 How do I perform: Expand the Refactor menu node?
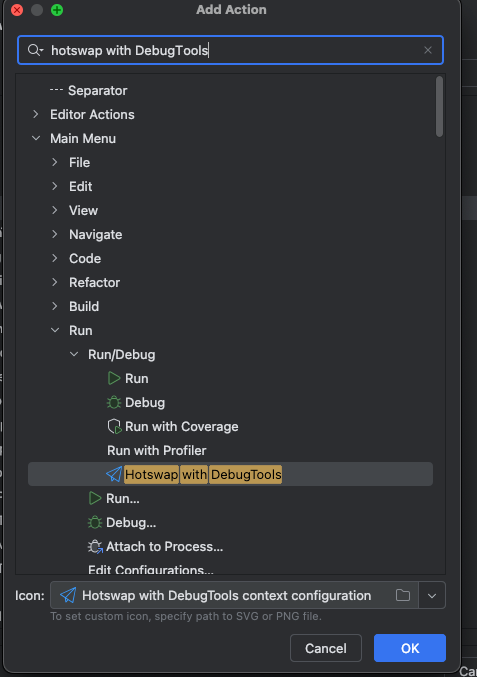(55, 282)
